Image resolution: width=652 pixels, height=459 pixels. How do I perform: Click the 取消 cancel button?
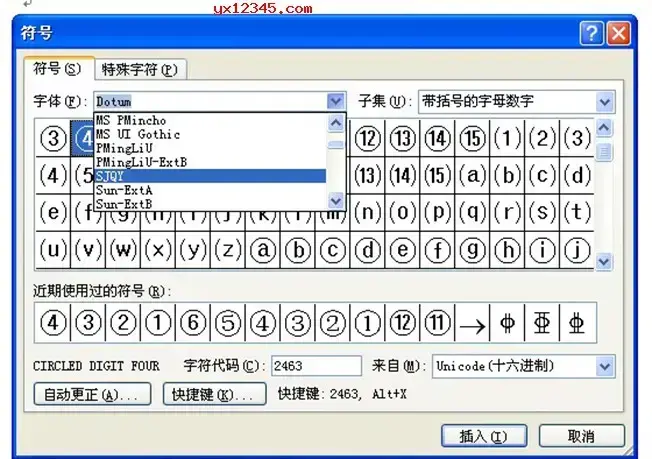tap(582, 436)
